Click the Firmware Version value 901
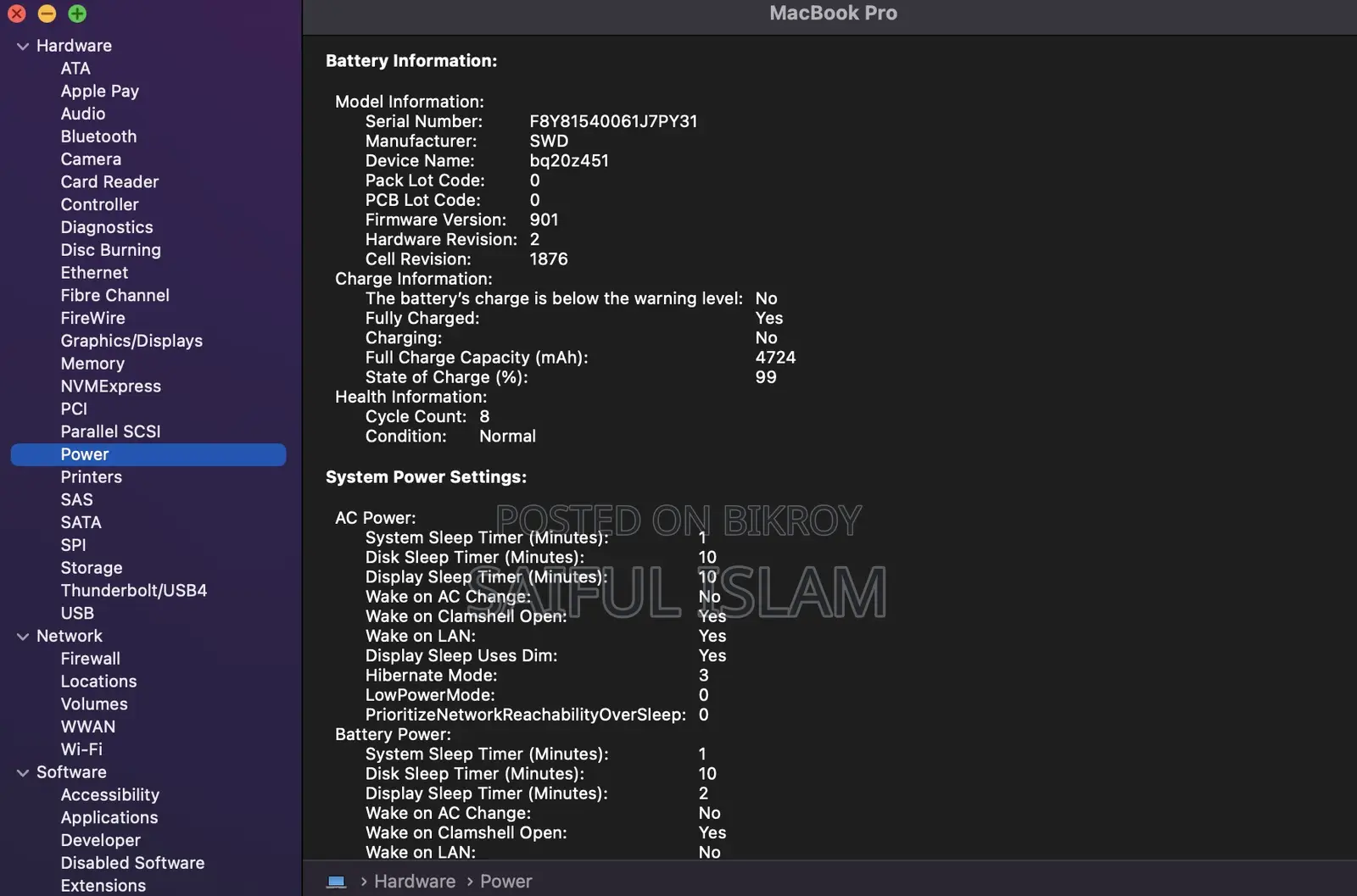Screen dimensions: 1357x896 coord(544,220)
